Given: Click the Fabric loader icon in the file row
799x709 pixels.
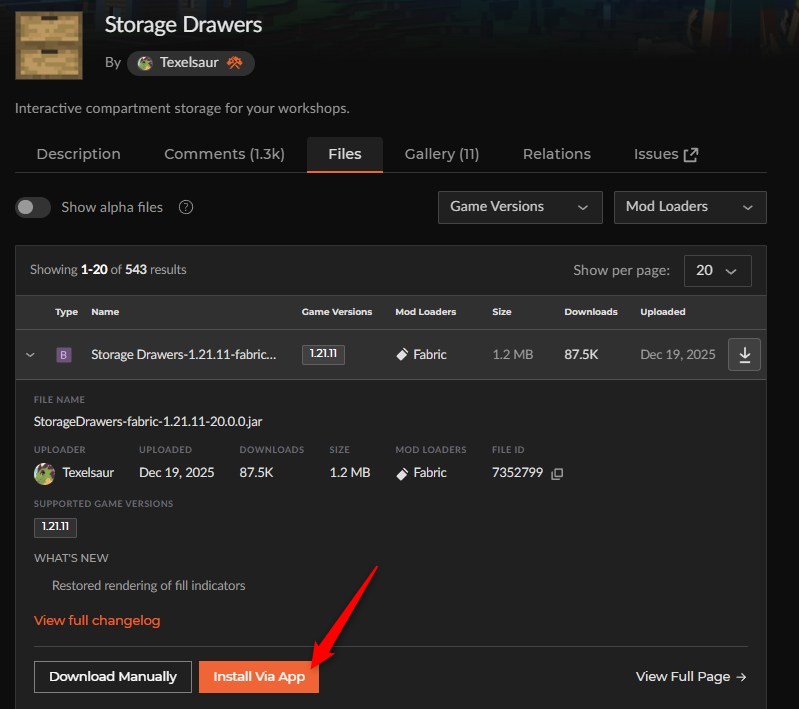Looking at the screenshot, I should click(x=402, y=354).
